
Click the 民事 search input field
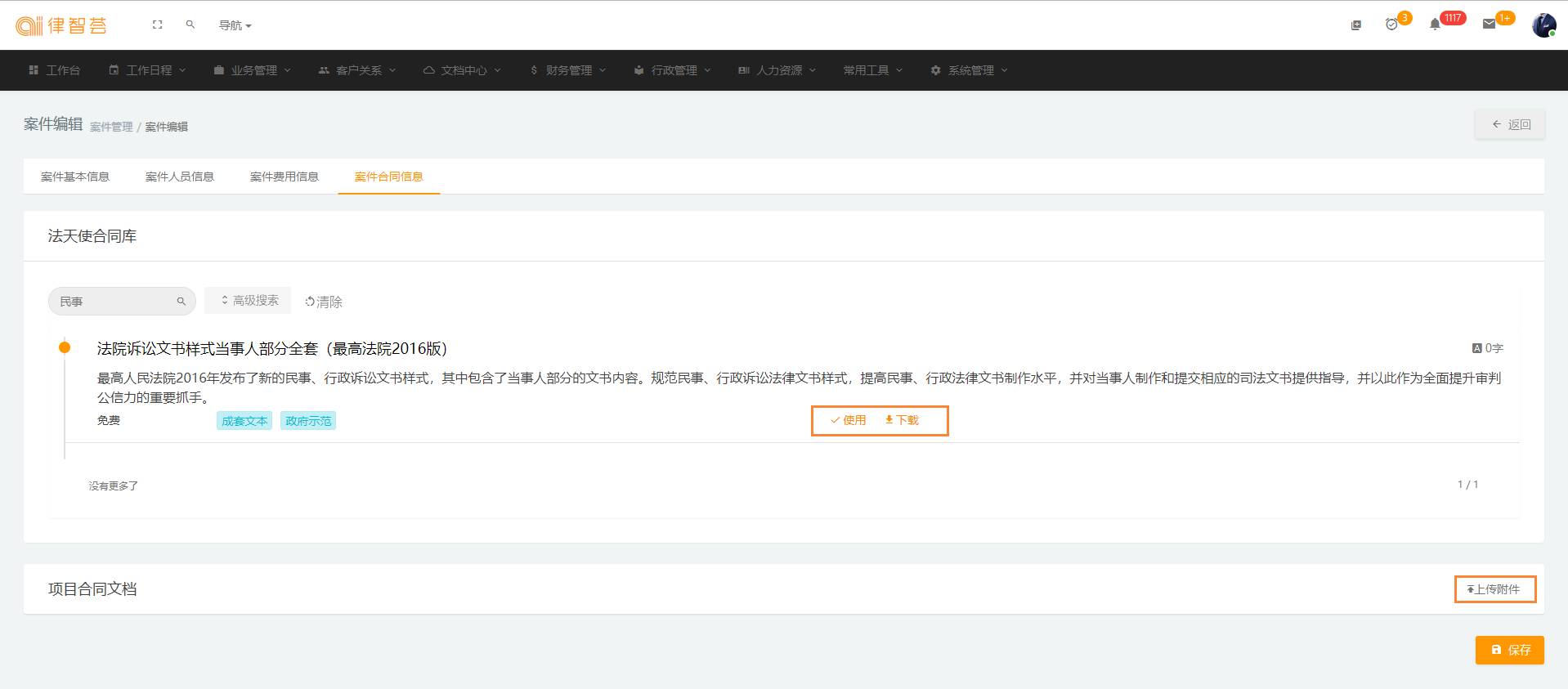pos(114,302)
